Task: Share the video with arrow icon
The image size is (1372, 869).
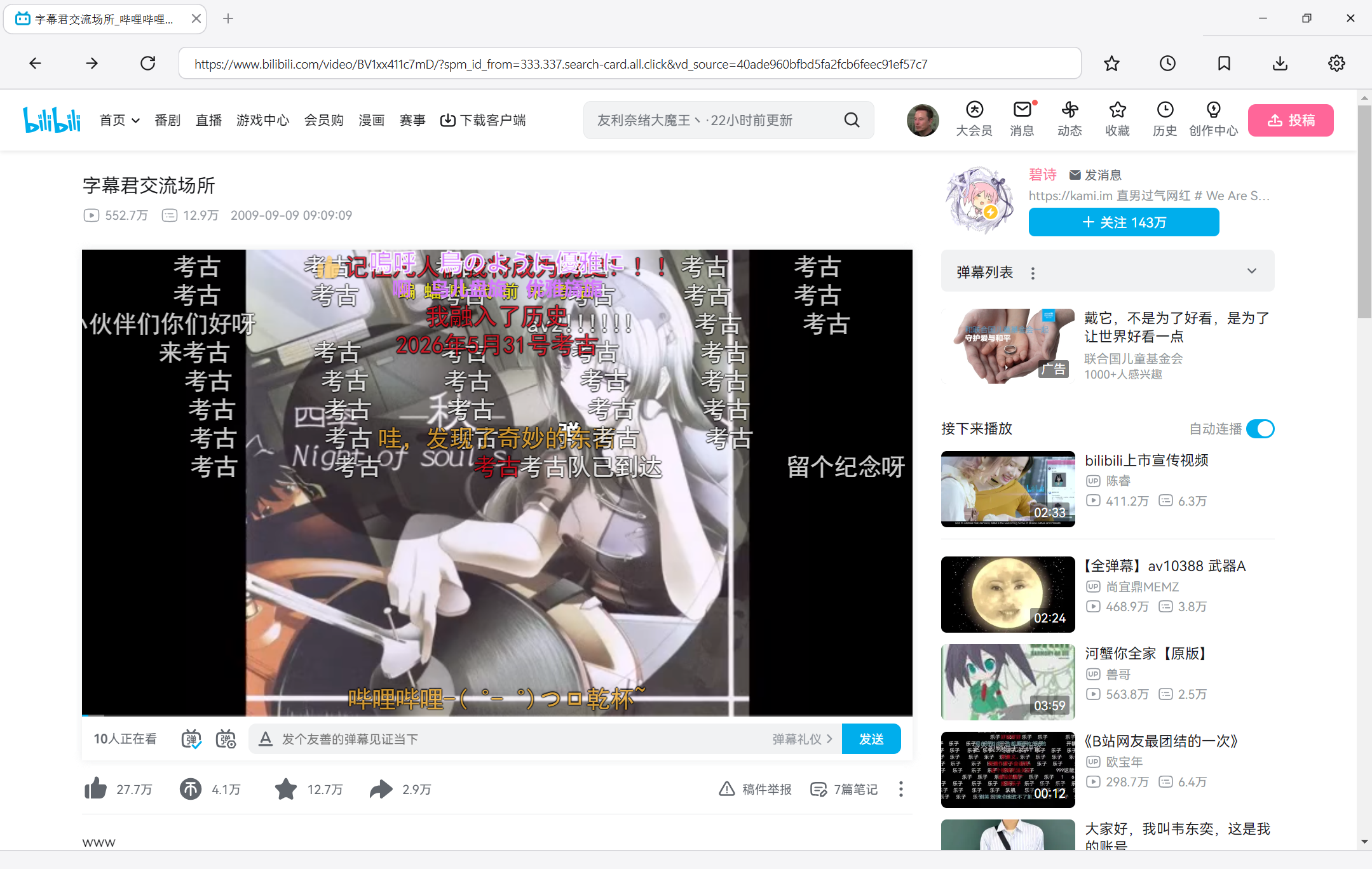Action: (381, 789)
